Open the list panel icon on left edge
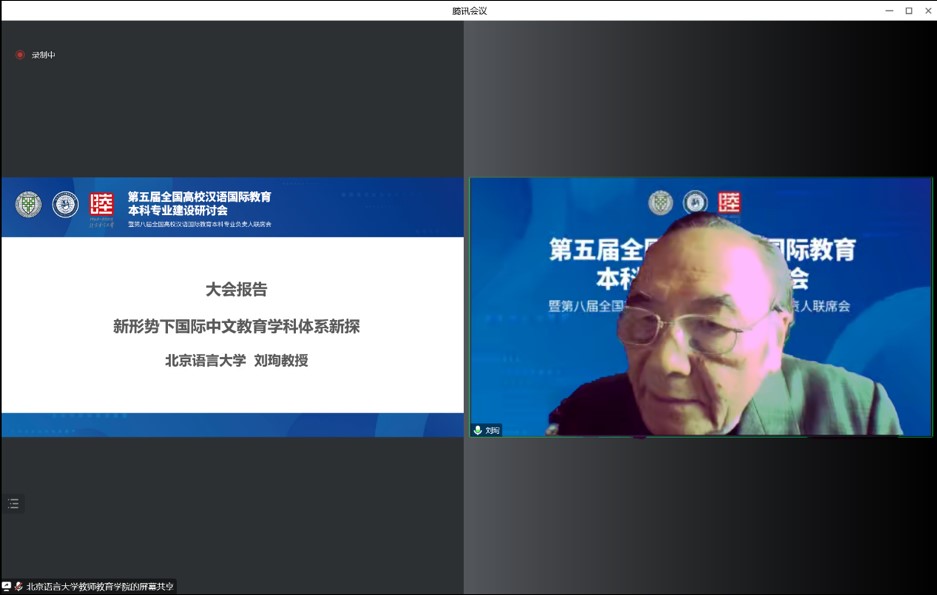Screen dimensions: 937x595 coord(13,504)
